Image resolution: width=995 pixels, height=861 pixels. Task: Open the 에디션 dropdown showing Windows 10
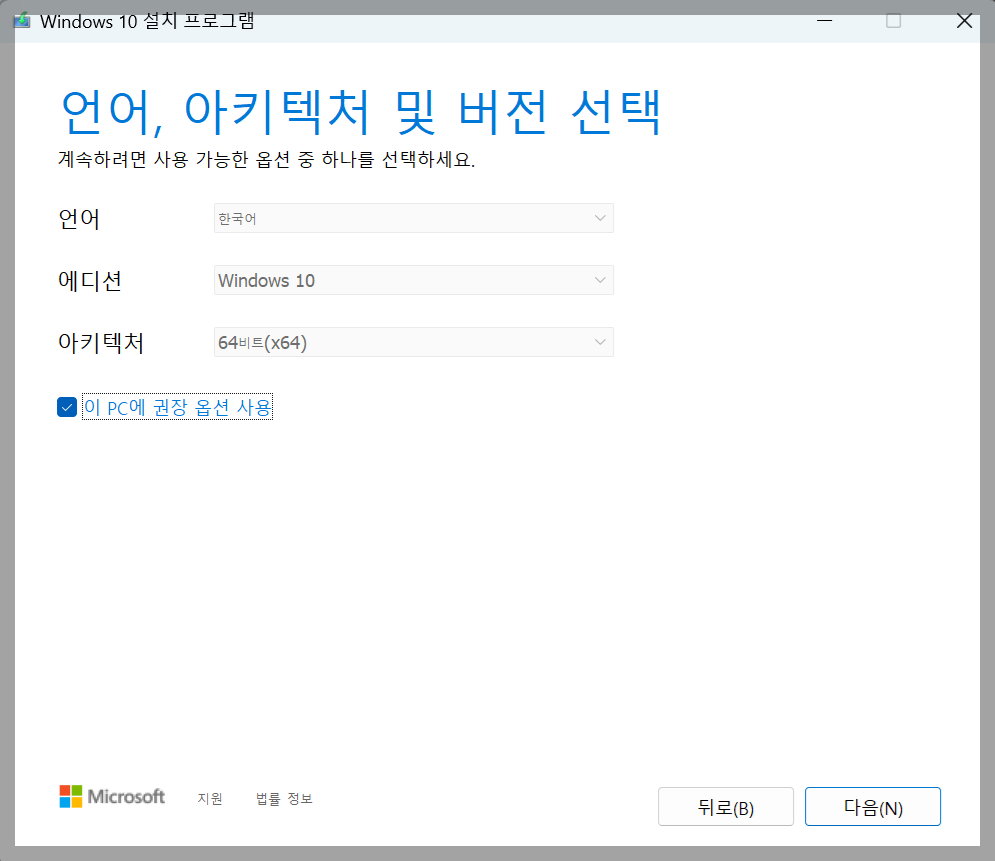tap(414, 280)
